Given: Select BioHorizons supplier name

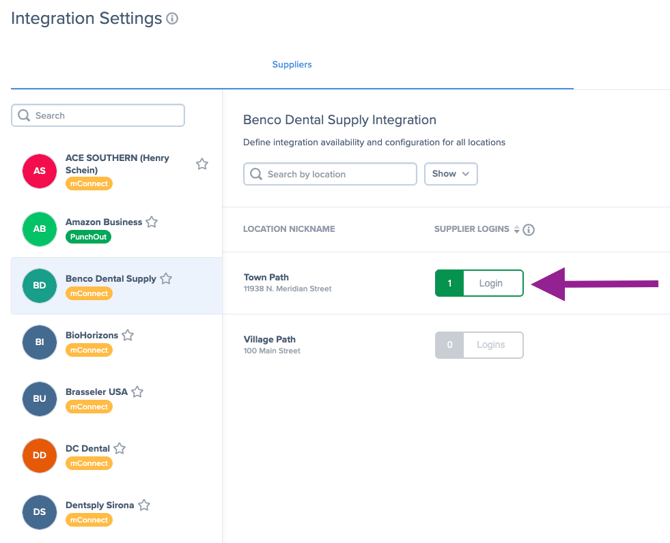Looking at the screenshot, I should click(x=92, y=335).
